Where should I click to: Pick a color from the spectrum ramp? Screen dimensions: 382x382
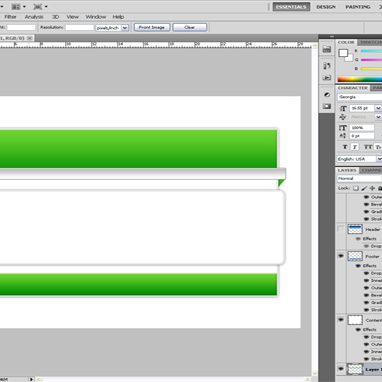(x=360, y=79)
